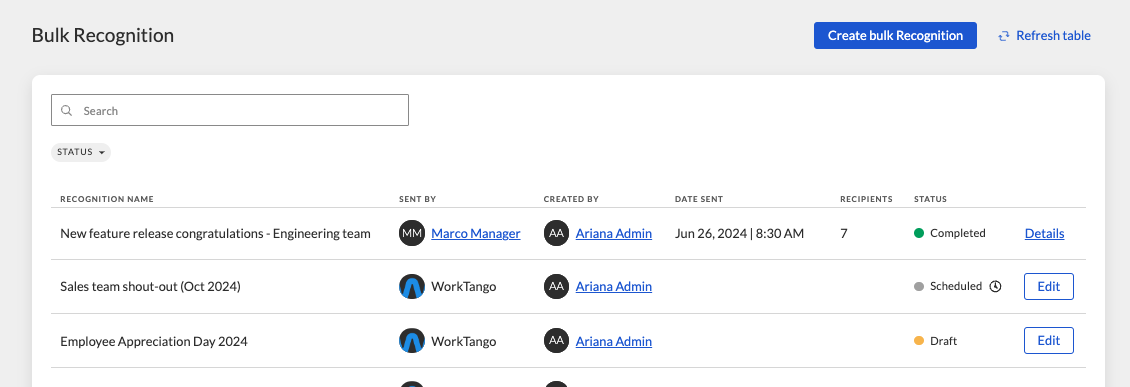
Task: Click the DATE SENT column header
Action: (x=699, y=199)
